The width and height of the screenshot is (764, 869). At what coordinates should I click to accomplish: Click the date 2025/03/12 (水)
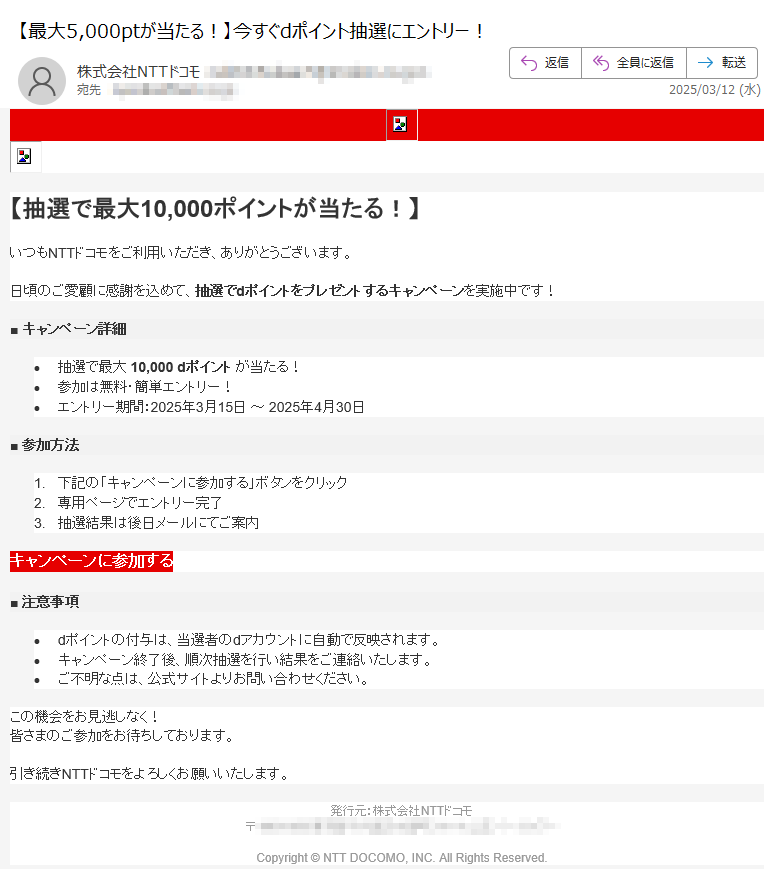(x=715, y=90)
